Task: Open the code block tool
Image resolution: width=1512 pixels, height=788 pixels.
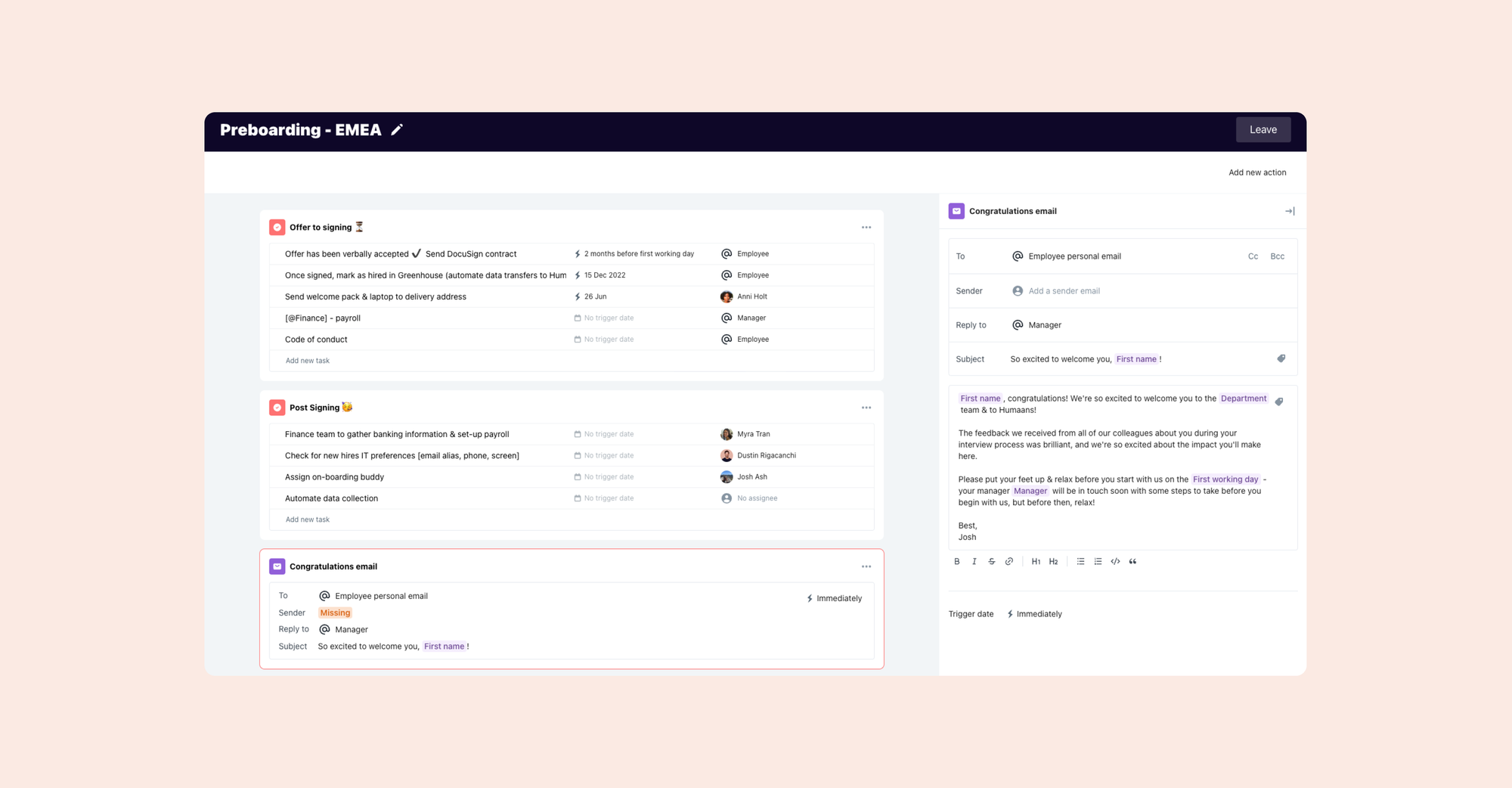Action: [x=1115, y=561]
